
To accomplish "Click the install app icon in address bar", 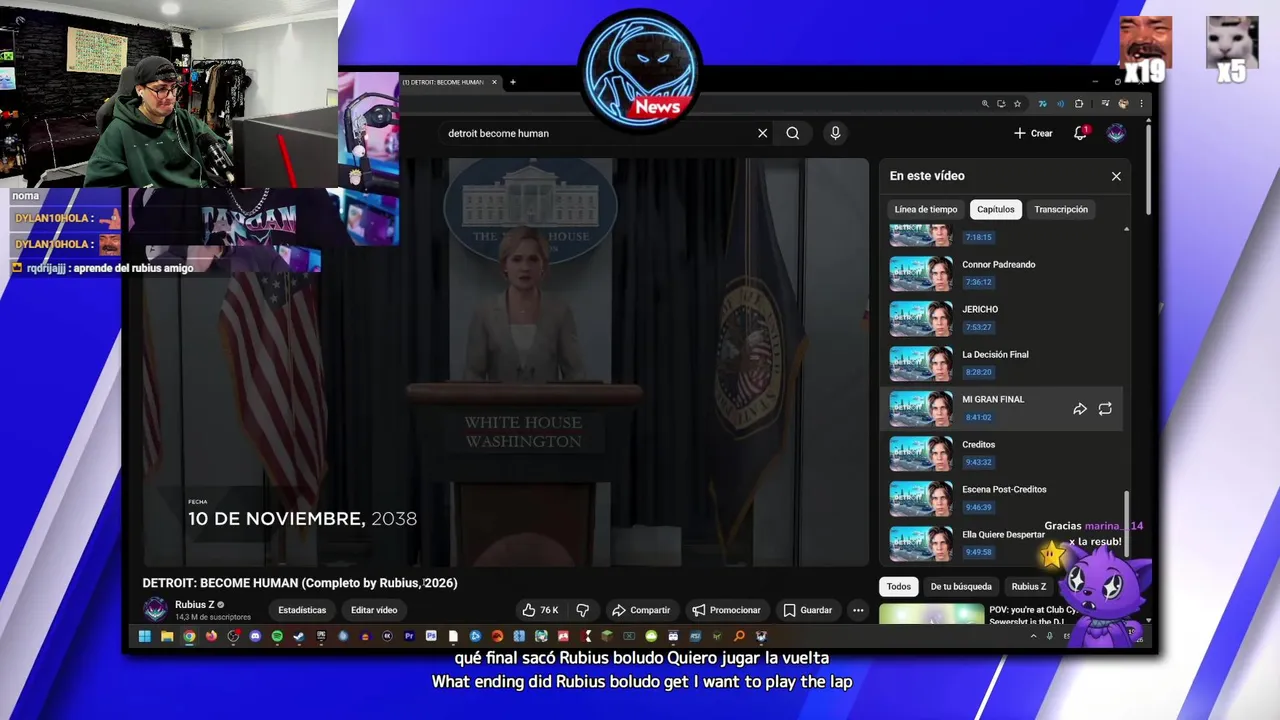I will coord(1001,104).
